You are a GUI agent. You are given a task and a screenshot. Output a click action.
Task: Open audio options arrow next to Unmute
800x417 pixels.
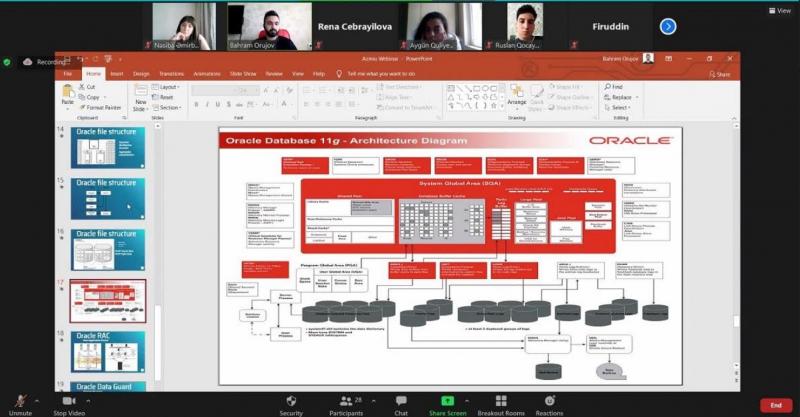[x=37, y=401]
